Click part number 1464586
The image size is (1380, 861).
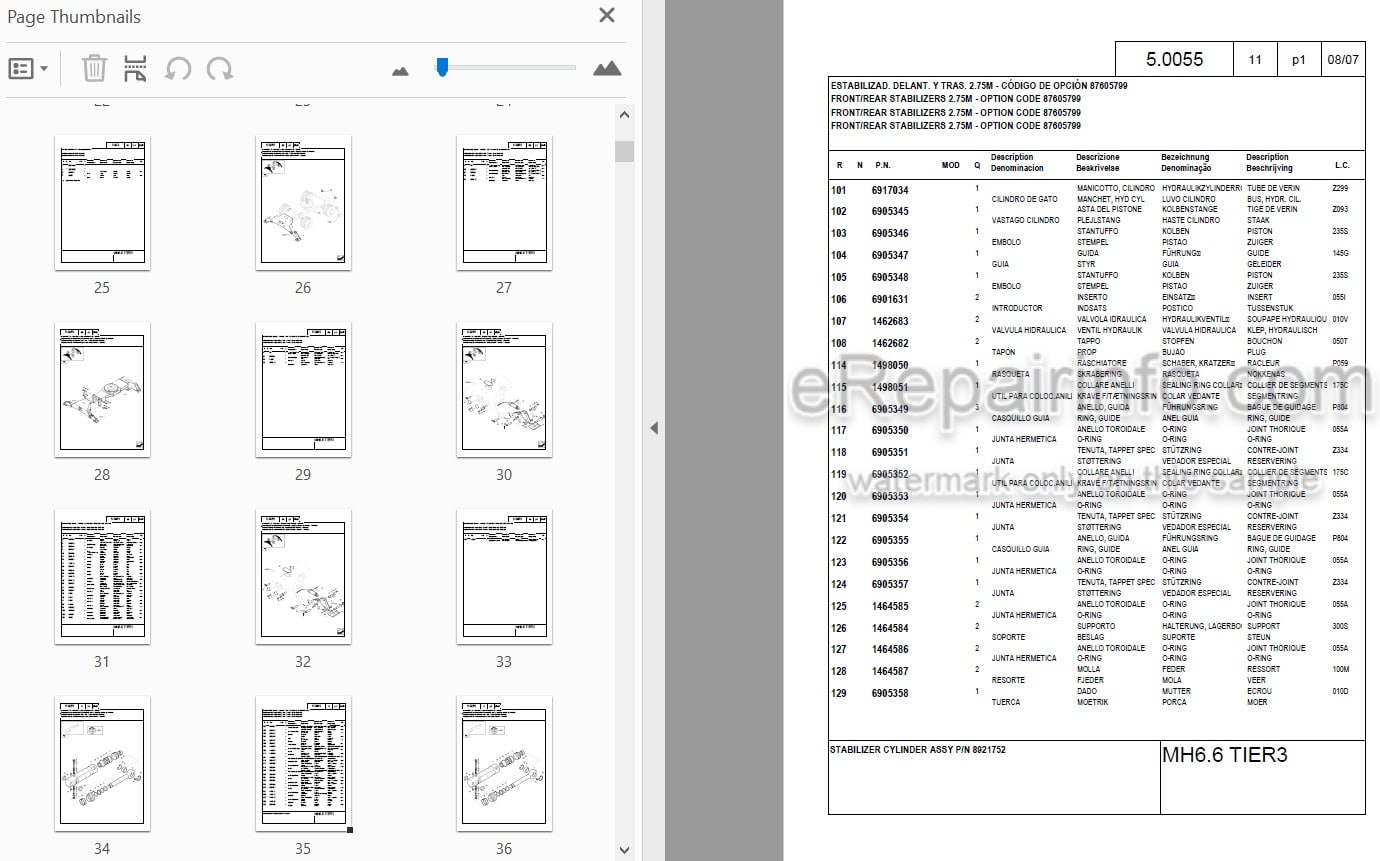tap(890, 650)
